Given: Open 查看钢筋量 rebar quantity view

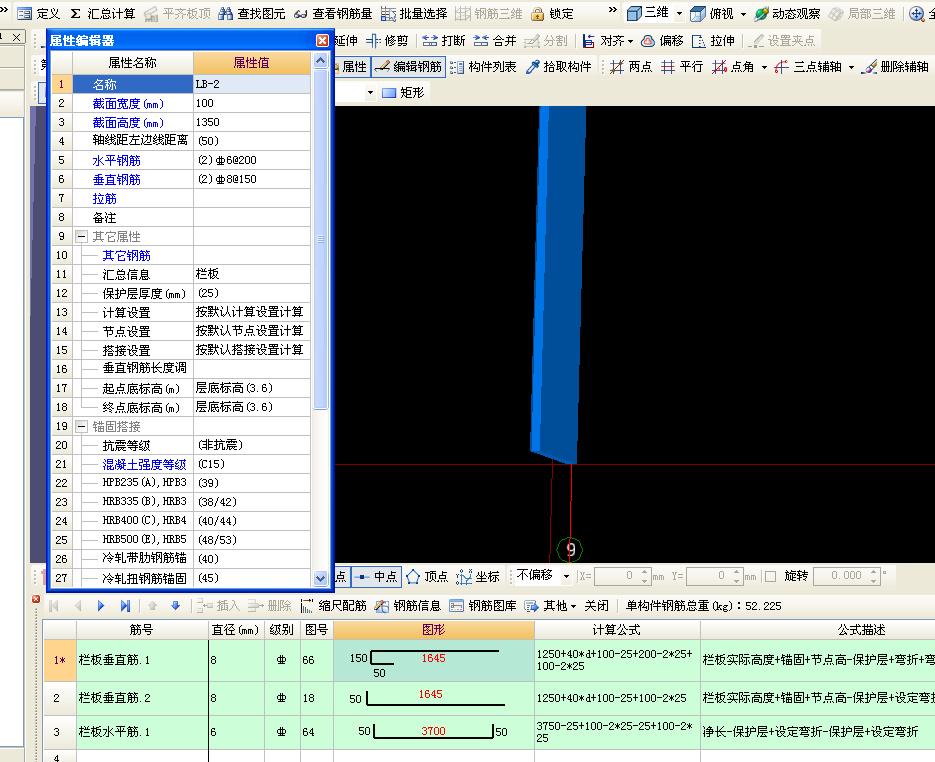Looking at the screenshot, I should [x=333, y=13].
